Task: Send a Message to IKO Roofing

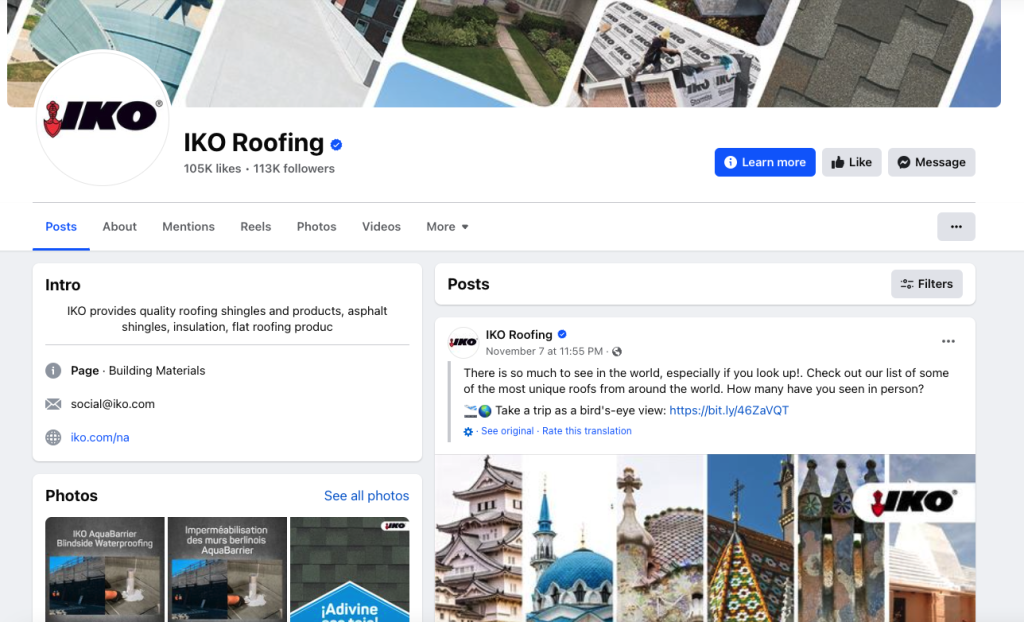Action: click(931, 162)
